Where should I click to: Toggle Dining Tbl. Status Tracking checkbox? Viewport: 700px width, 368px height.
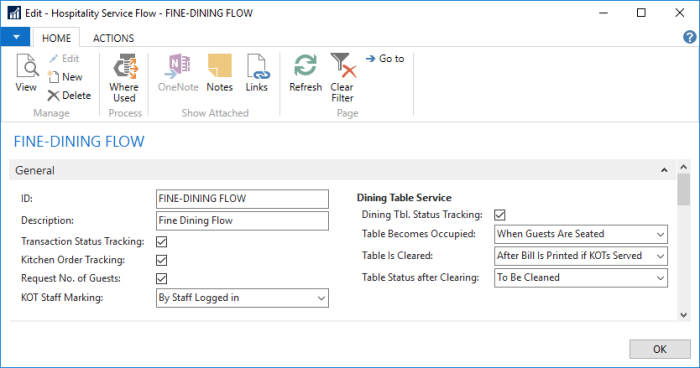tap(500, 215)
